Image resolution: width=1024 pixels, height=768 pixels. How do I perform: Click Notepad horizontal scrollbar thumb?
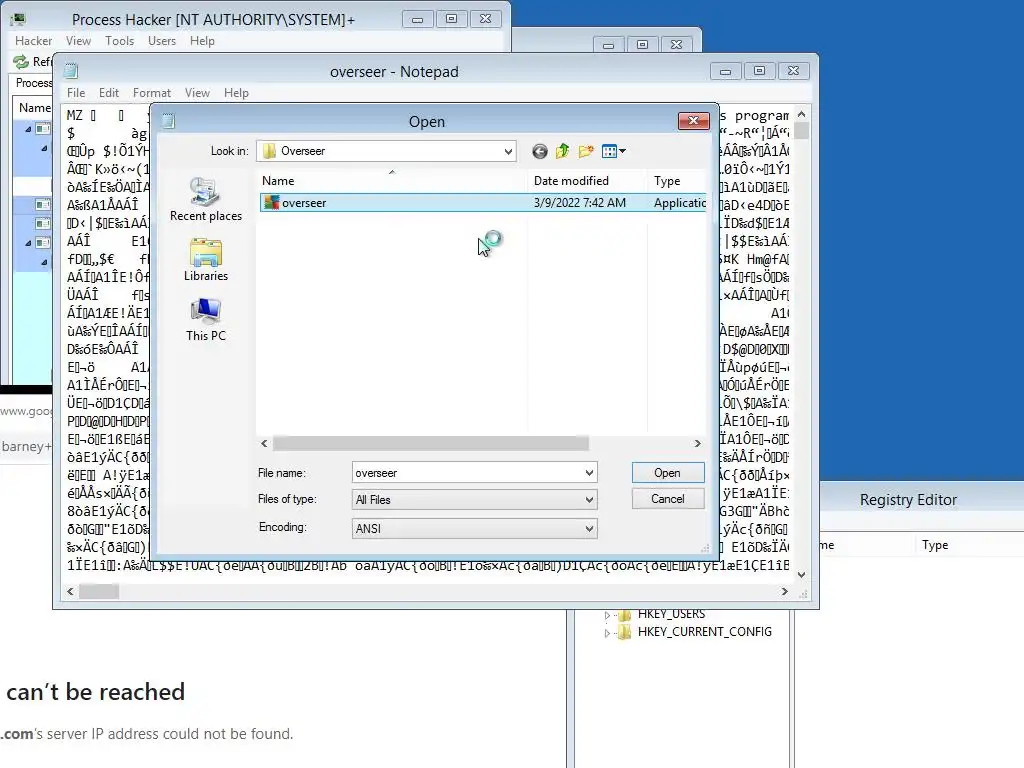click(99, 592)
